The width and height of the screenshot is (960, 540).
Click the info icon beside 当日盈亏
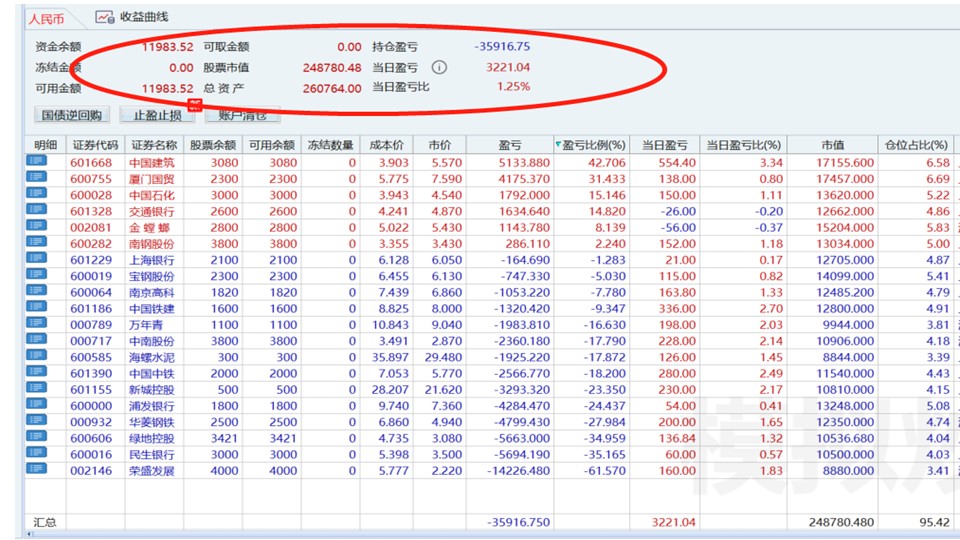click(x=439, y=67)
